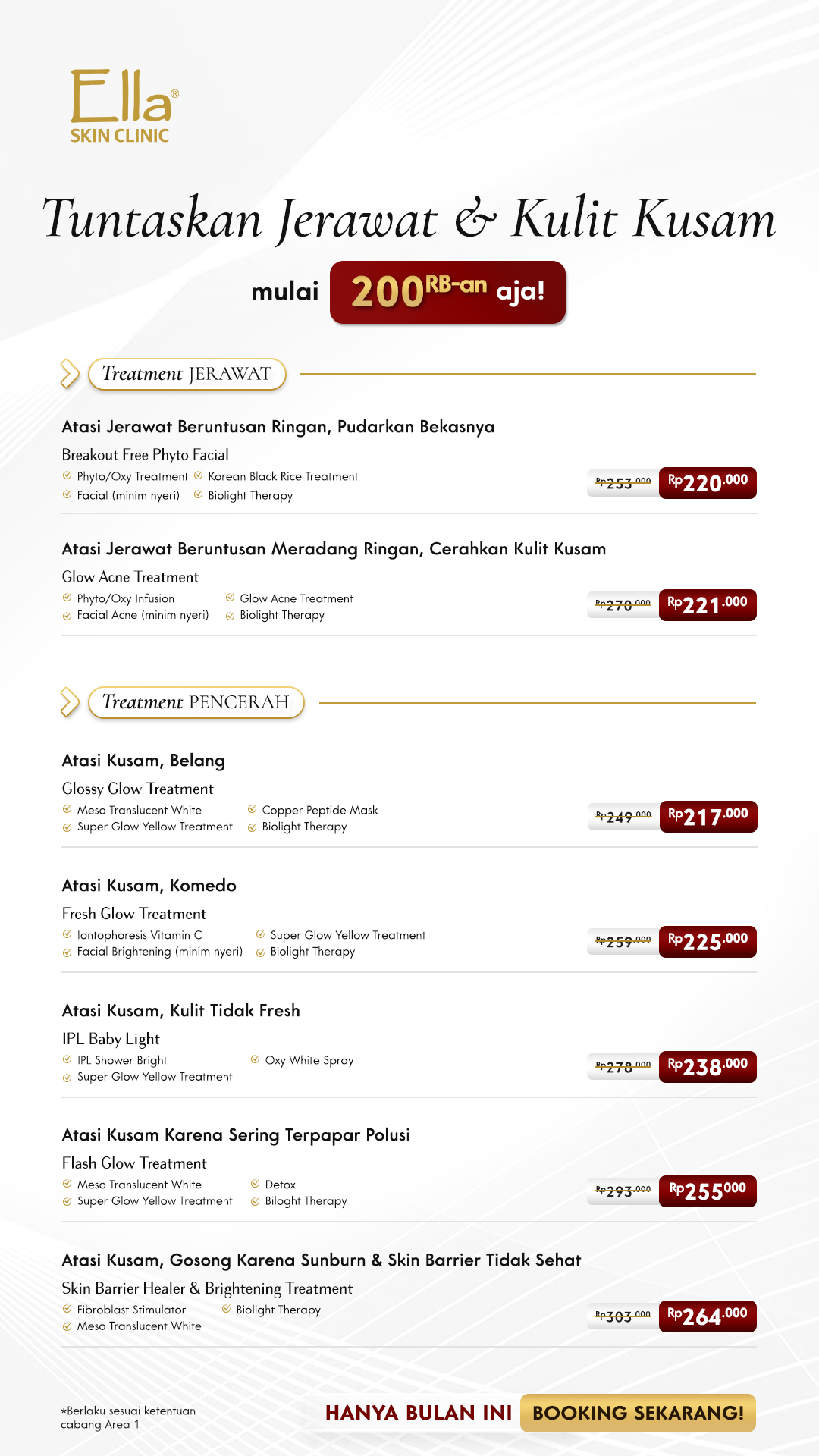Click the chevron icon beside Treatment PENCERAH

(70, 702)
